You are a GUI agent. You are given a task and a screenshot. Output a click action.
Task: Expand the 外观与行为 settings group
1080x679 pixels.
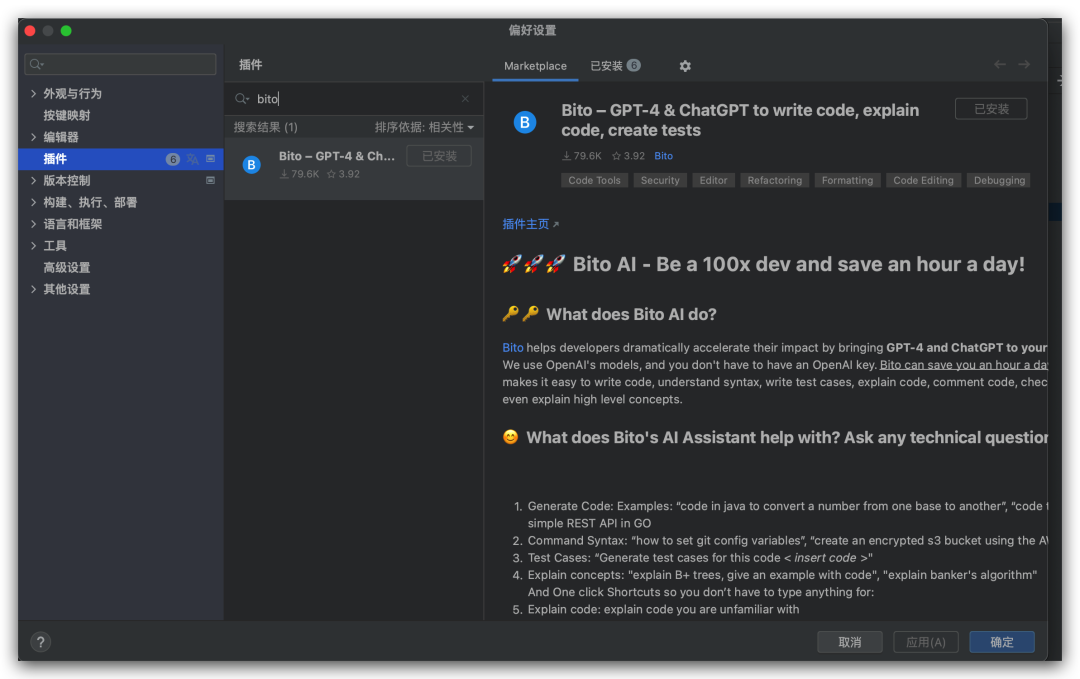33,93
